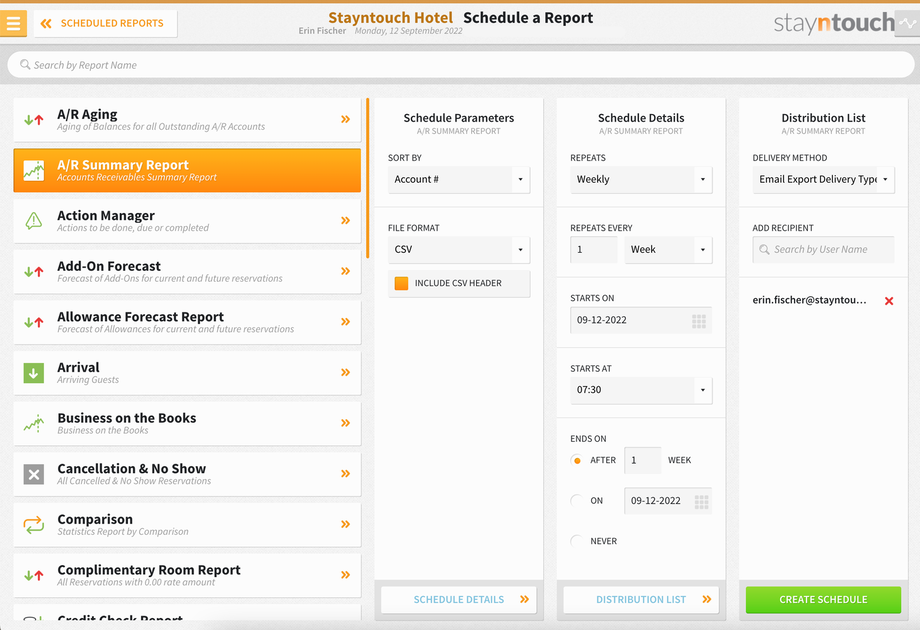Go back to Scheduled Reports

pyautogui.click(x=105, y=23)
